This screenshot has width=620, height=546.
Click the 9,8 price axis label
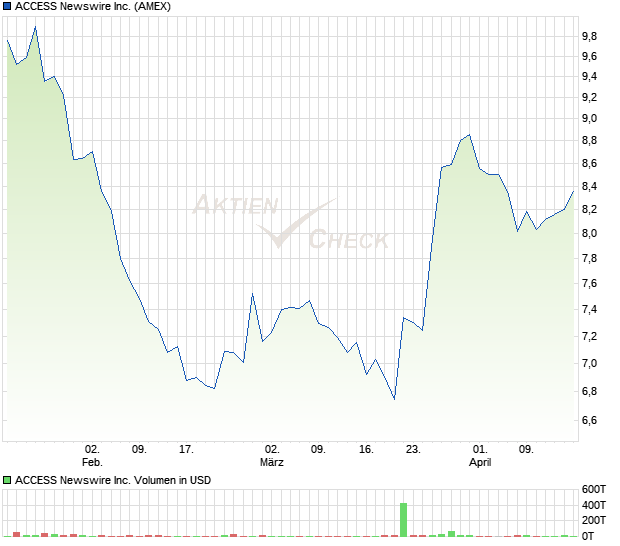(589, 36)
